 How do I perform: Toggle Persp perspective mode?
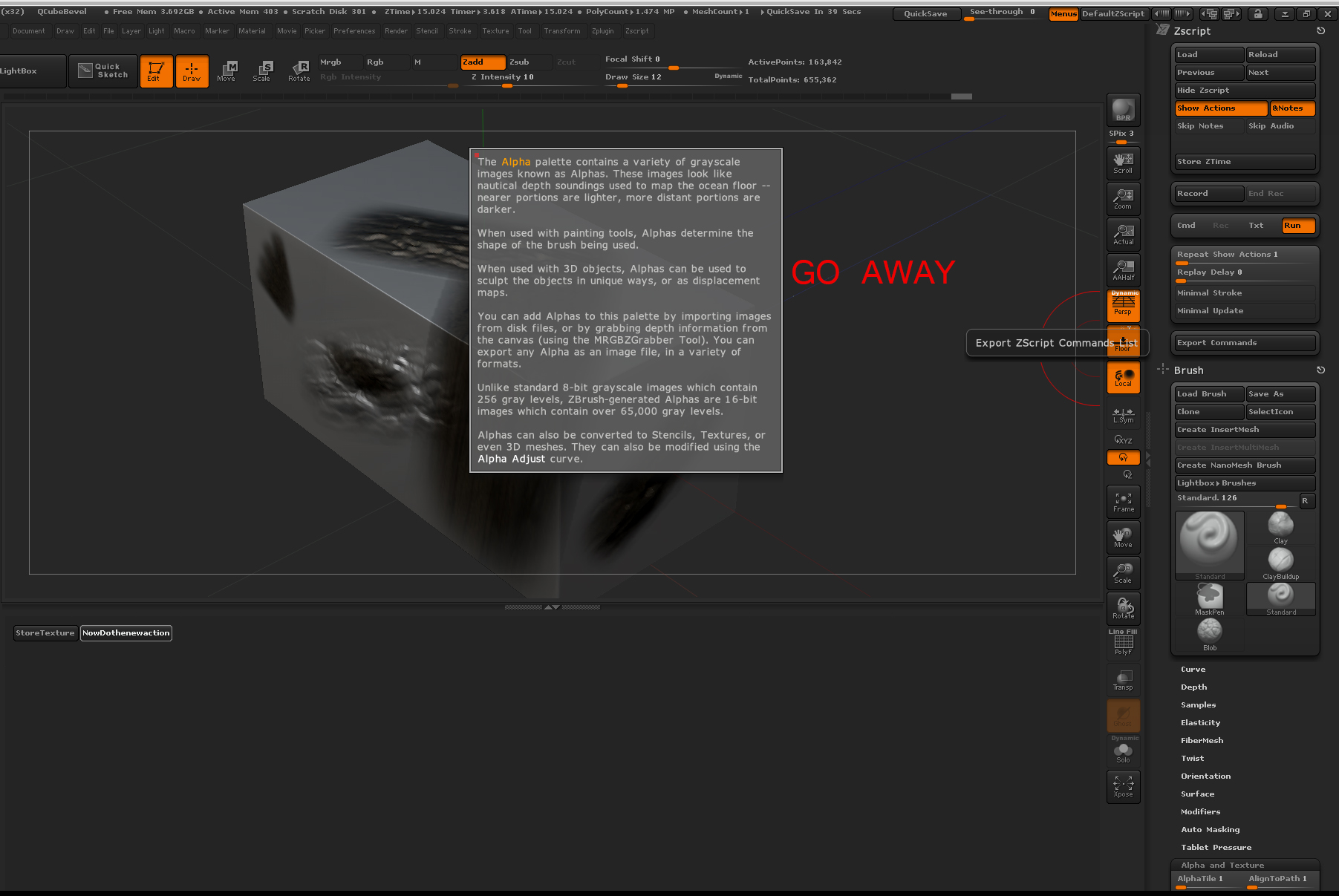[x=1123, y=306]
